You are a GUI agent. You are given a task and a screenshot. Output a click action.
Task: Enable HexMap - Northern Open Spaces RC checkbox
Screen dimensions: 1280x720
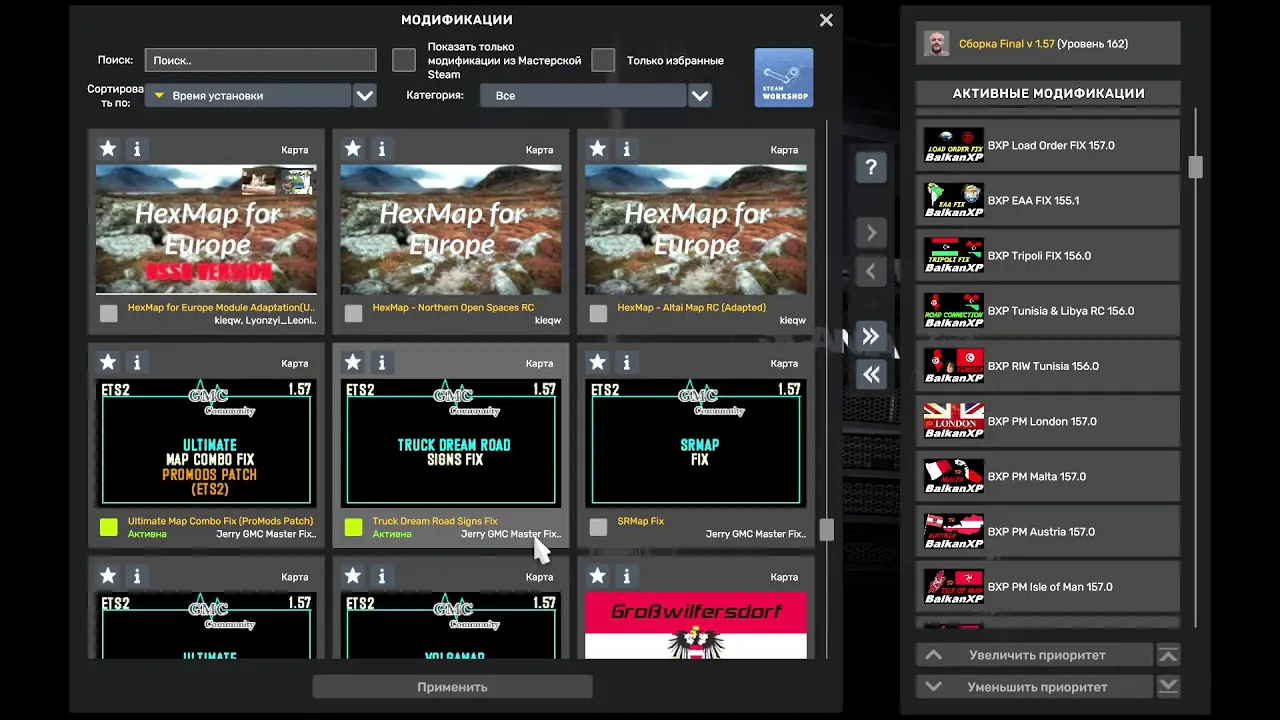coord(353,314)
